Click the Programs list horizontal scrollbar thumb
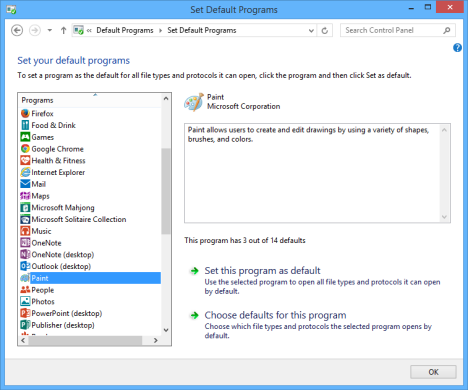 (x=85, y=340)
